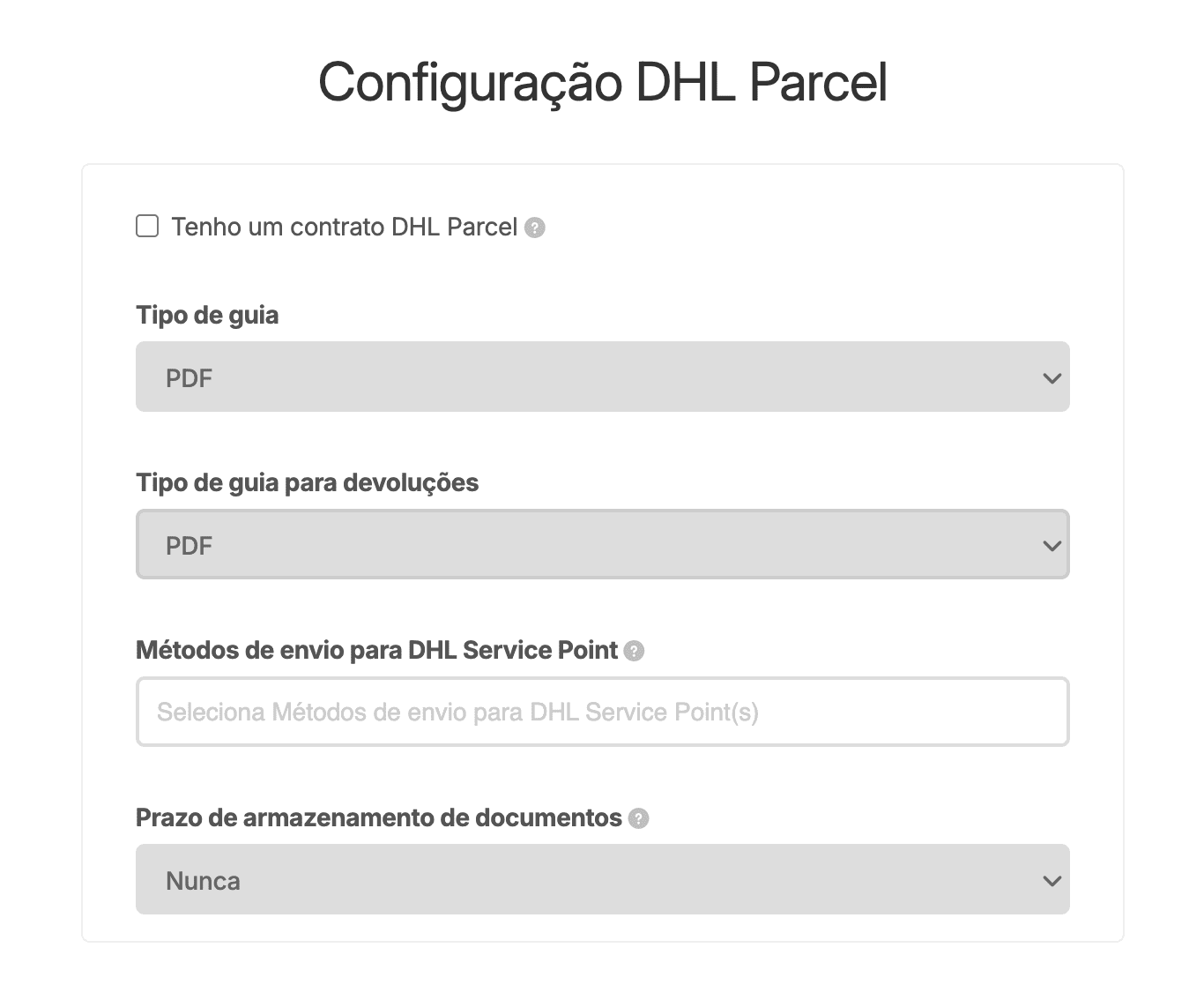This screenshot has width=1204, height=1000.
Task: Click help icon beside DHL Parcel contract
Action: (535, 228)
